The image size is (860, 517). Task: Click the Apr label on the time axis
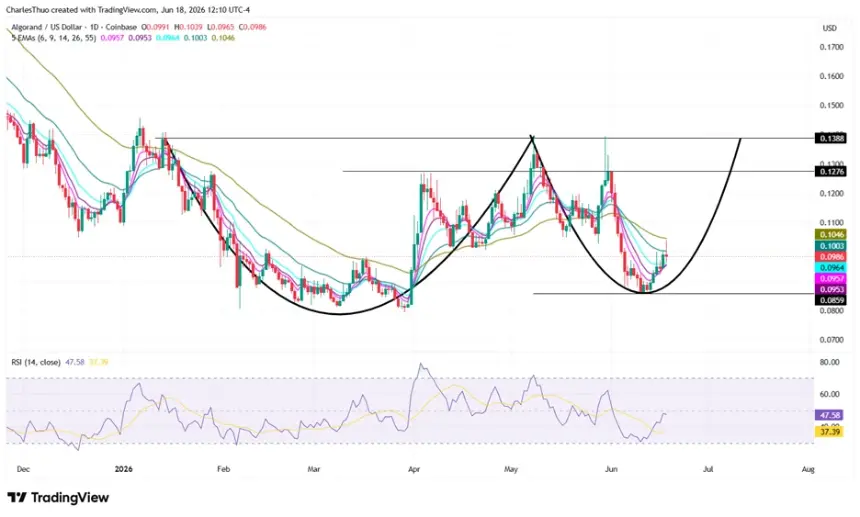click(414, 469)
